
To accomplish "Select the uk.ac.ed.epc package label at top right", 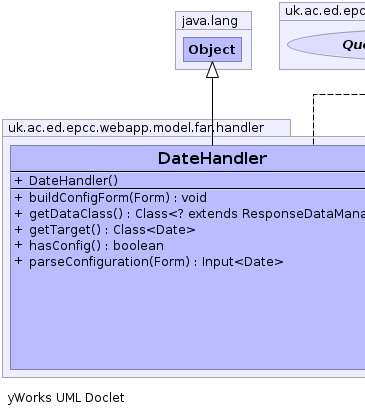I will point(325,11).
